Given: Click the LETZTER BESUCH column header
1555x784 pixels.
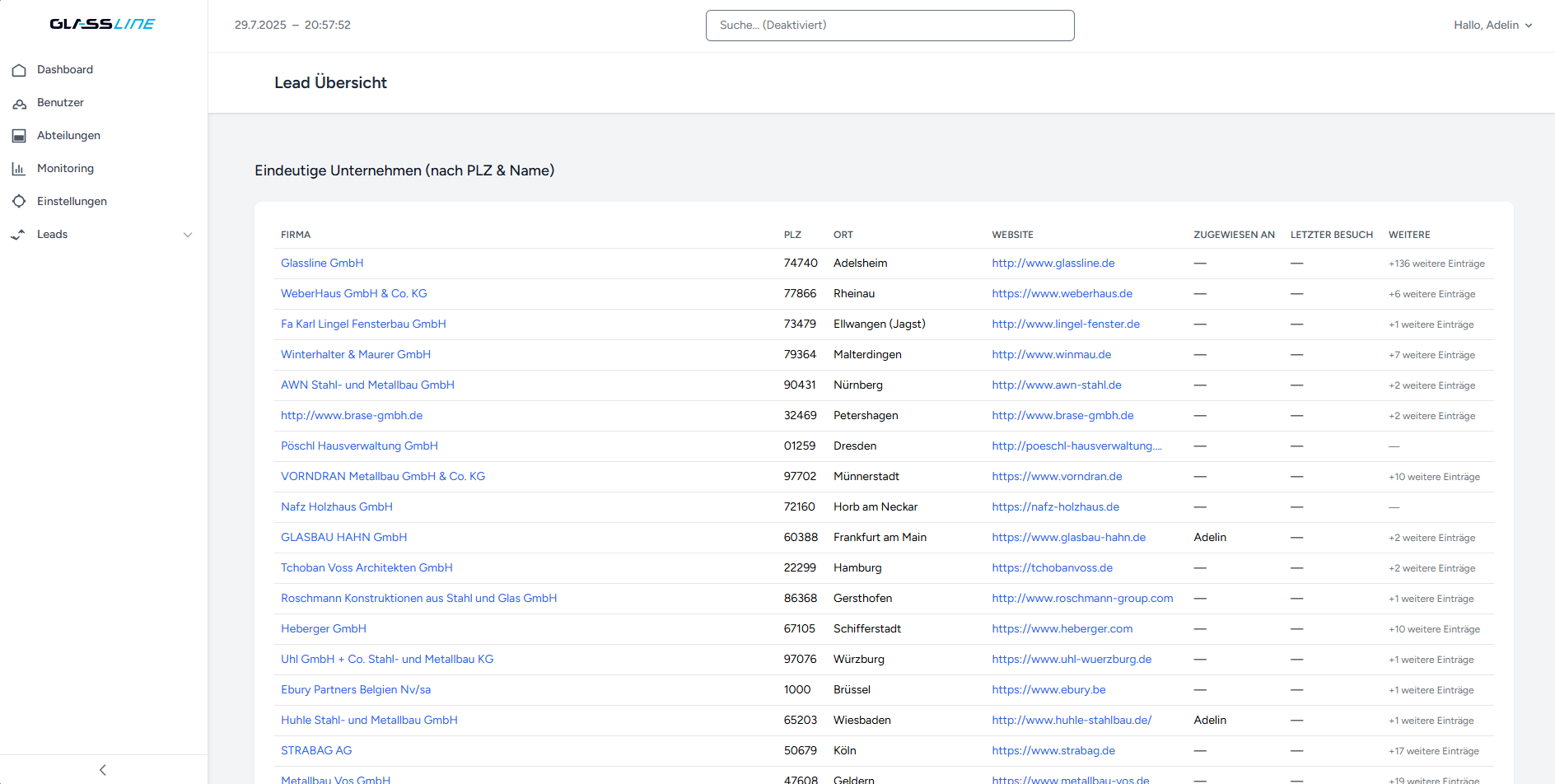Looking at the screenshot, I should (1331, 235).
